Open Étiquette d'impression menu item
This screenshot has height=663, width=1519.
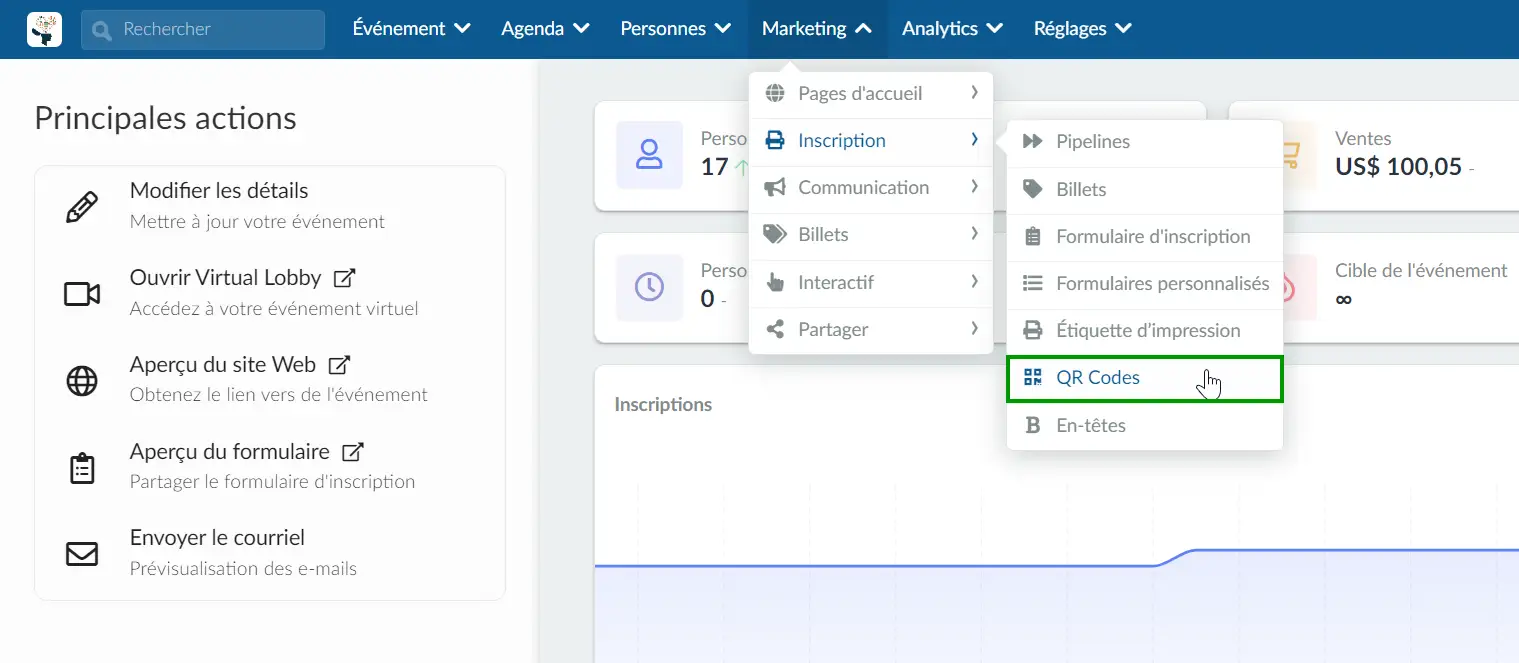1148,331
